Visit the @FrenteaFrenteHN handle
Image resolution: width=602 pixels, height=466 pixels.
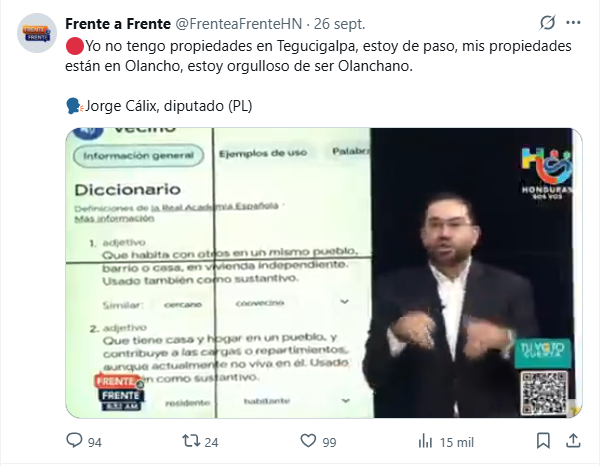click(238, 24)
